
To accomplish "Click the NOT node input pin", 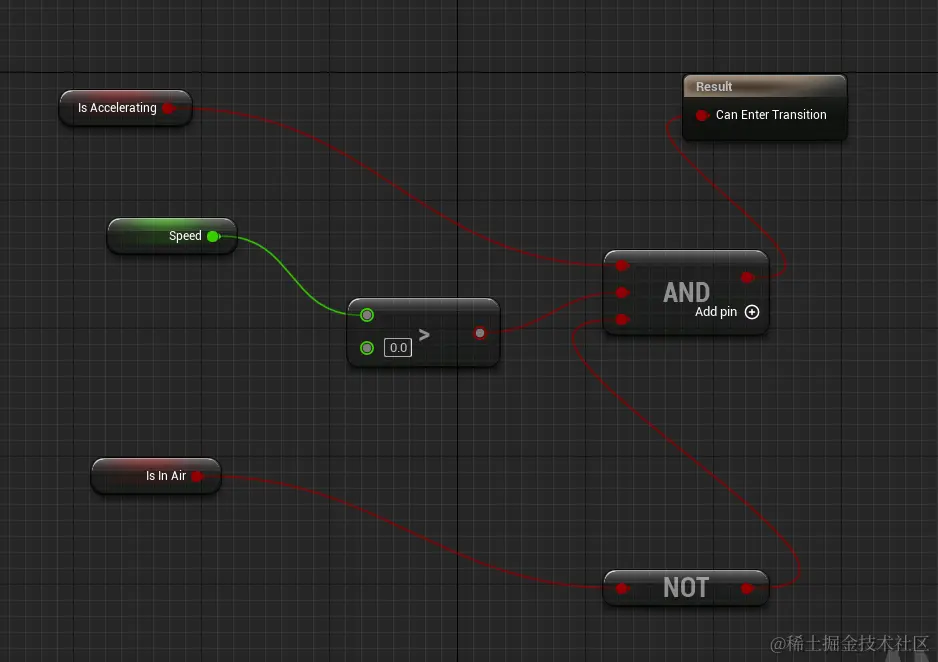I will [x=622, y=588].
